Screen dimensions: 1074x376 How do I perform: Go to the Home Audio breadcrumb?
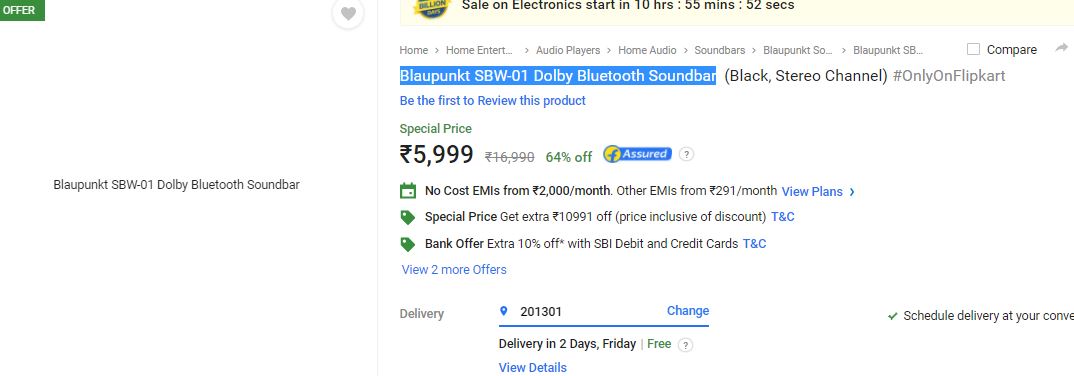tap(647, 50)
